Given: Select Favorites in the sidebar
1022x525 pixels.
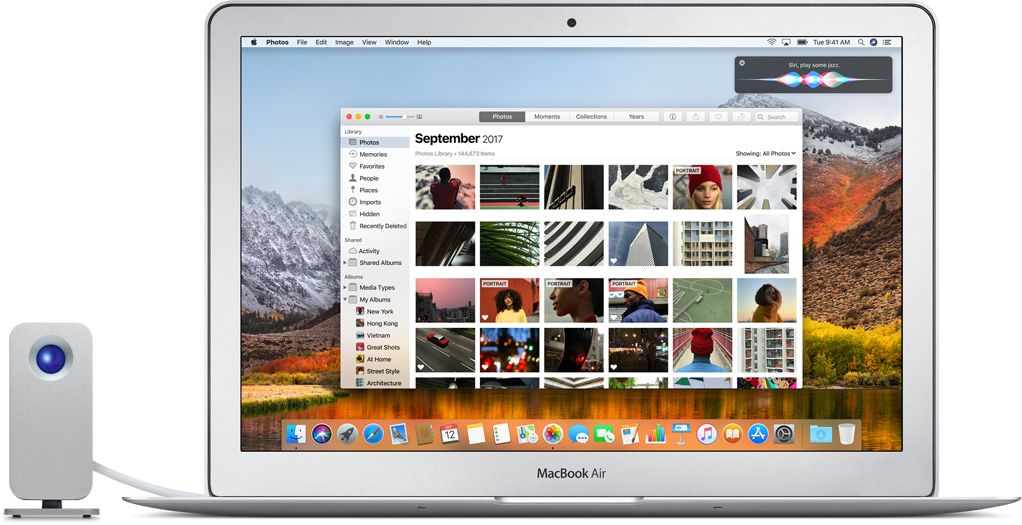Looking at the screenshot, I should pyautogui.click(x=376, y=166).
